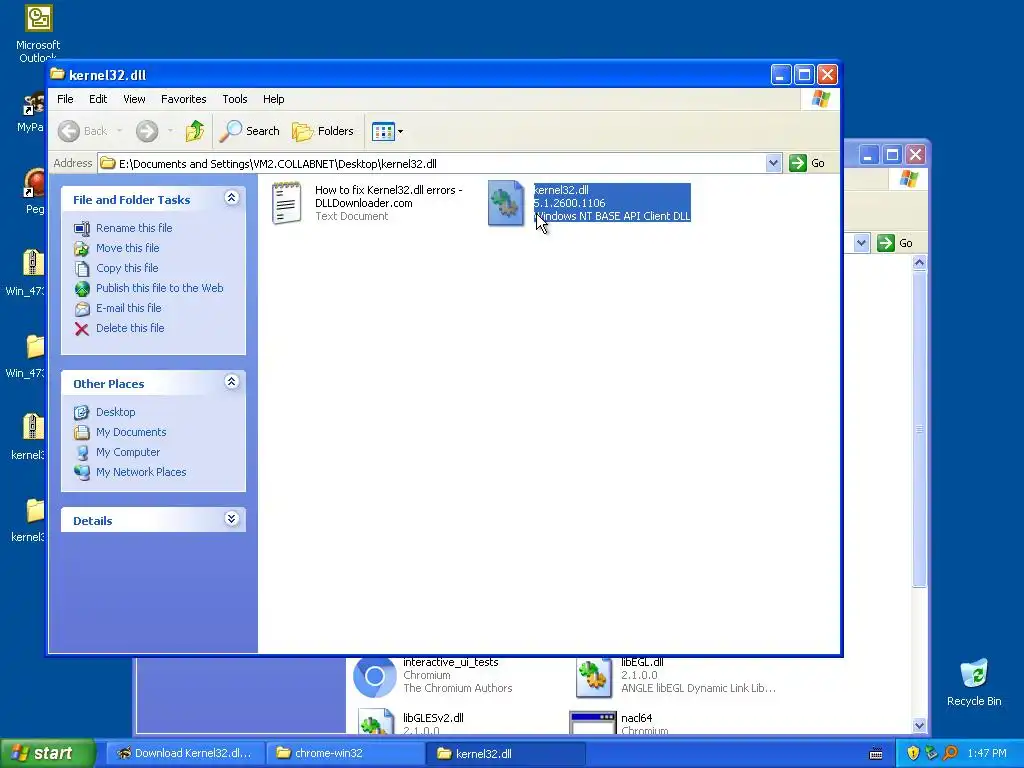
Task: Go to Desktop in Other Places
Action: pyautogui.click(x=116, y=412)
